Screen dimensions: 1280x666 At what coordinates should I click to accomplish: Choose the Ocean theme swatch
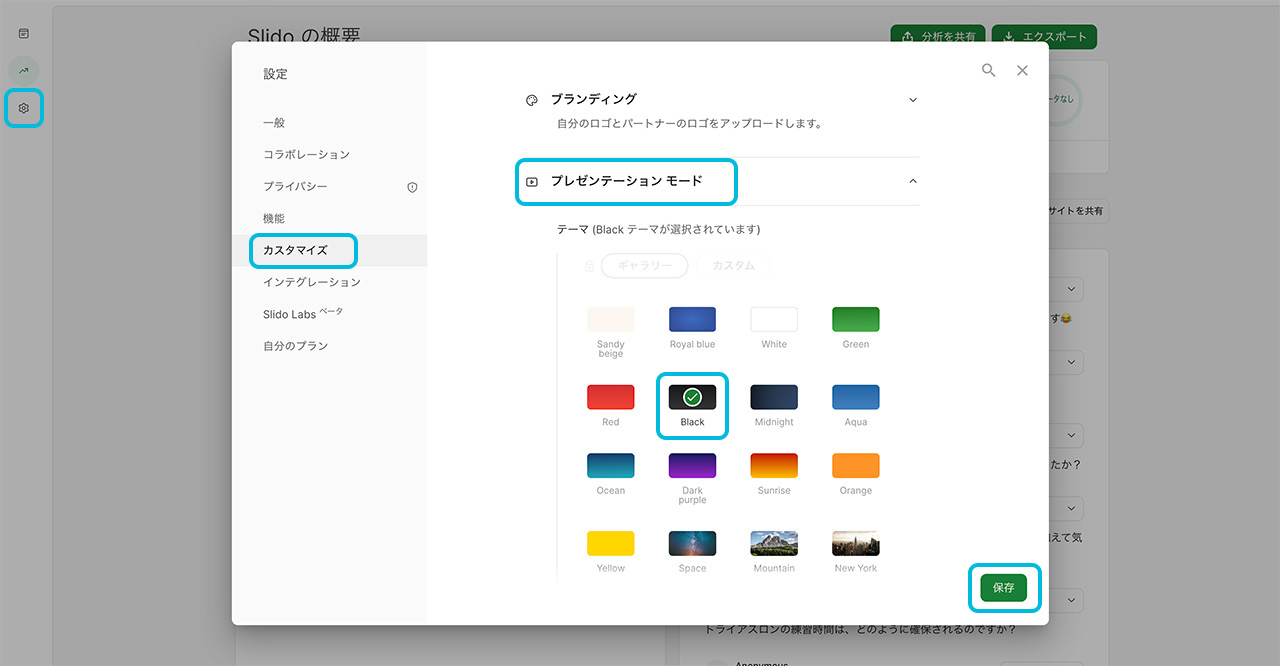[x=611, y=466]
